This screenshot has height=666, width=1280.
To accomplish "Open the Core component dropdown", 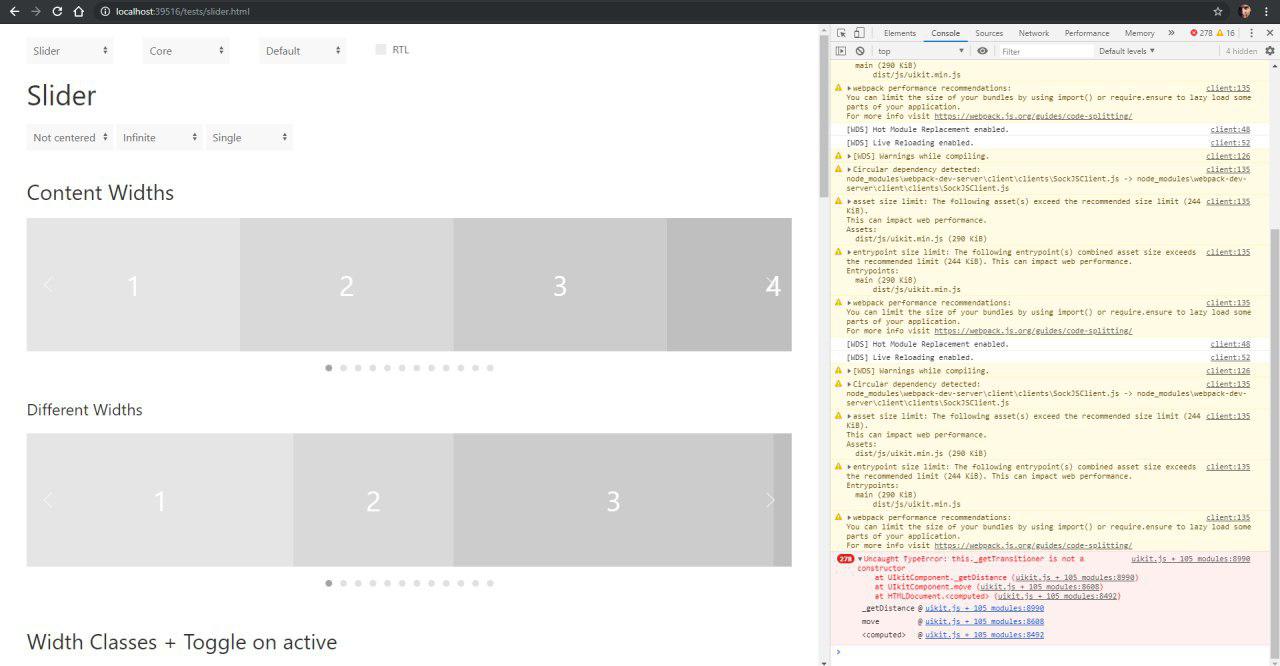I will [185, 49].
